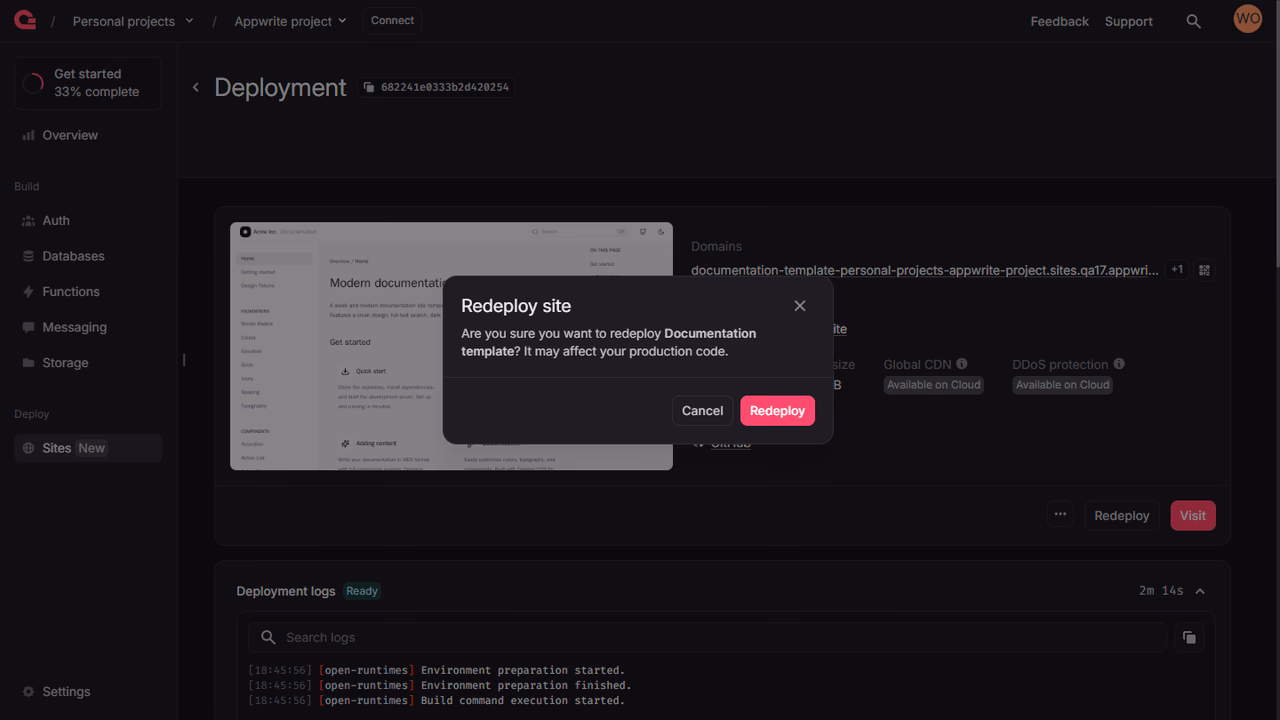1280x720 pixels.
Task: Show Global CDN info icon
Action: tap(962, 364)
